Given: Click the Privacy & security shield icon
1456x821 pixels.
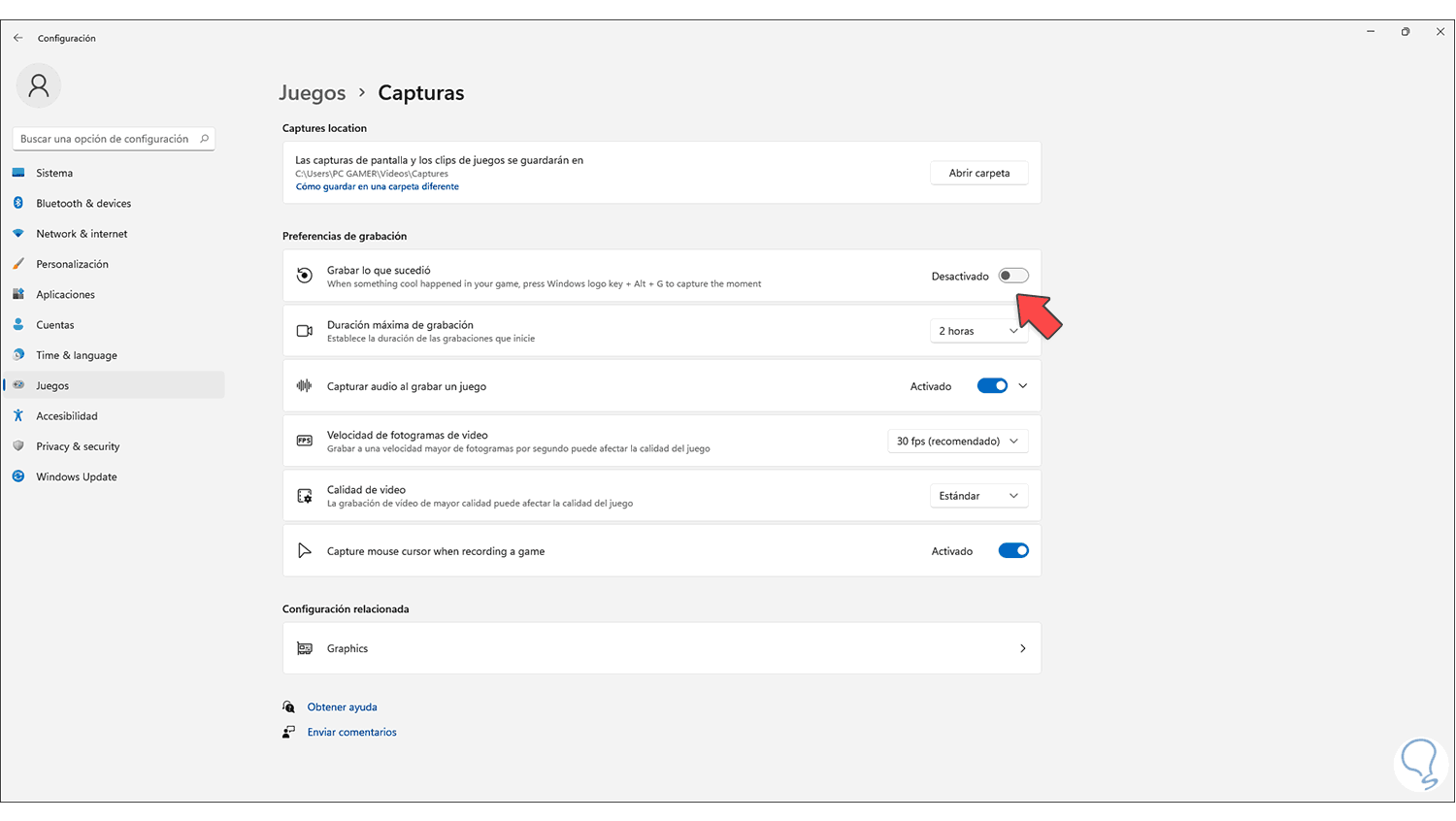Looking at the screenshot, I should click(x=18, y=446).
